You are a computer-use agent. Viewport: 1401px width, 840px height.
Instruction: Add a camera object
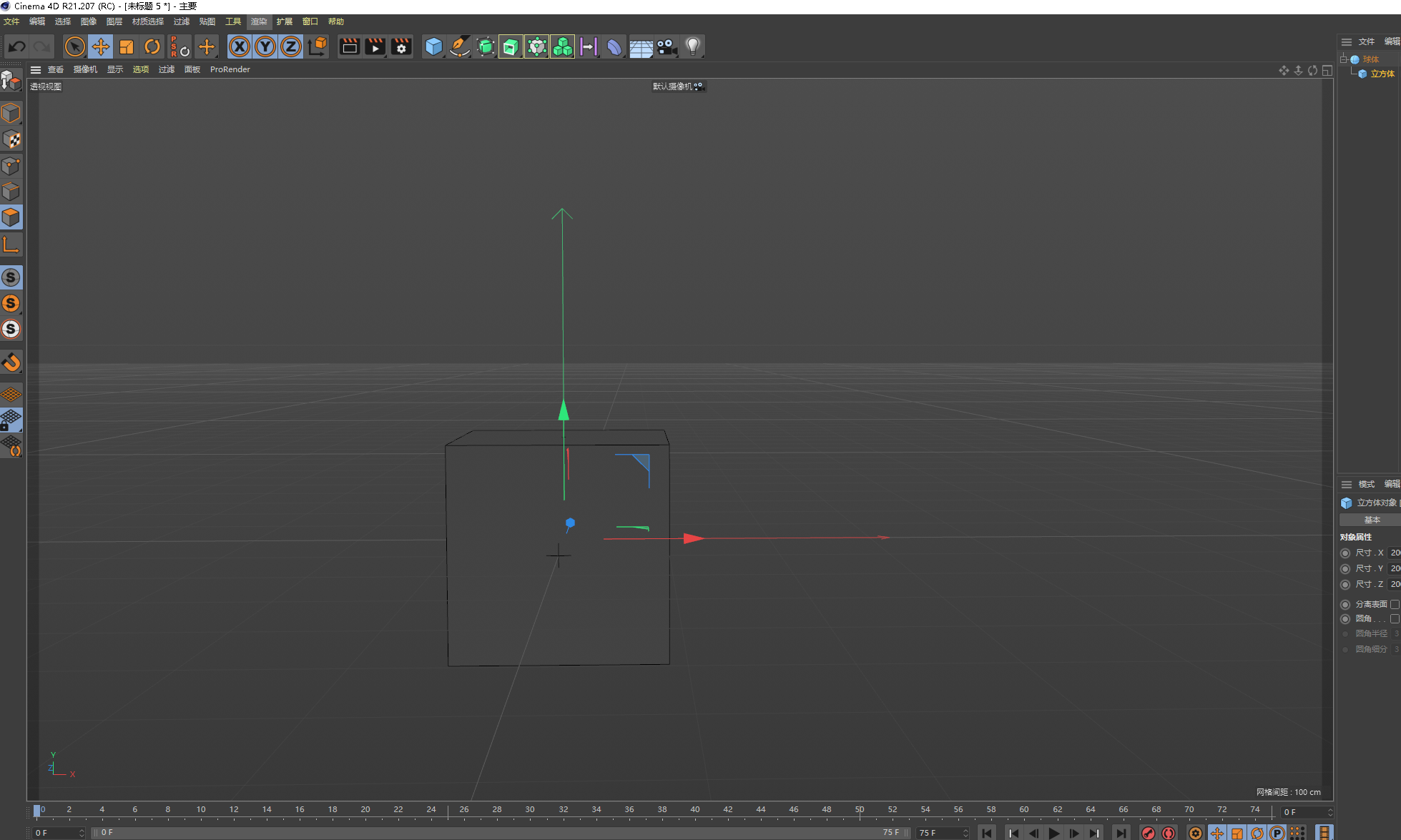[667, 47]
